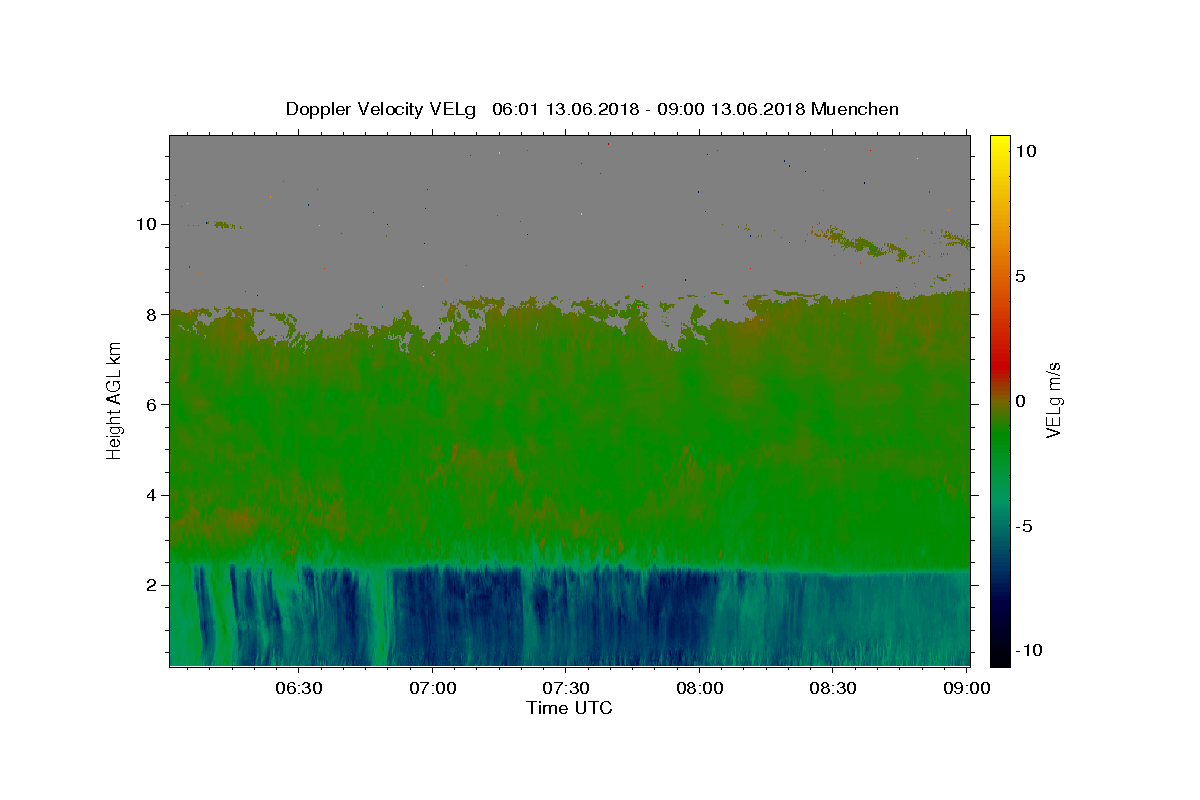
Task: Click the colorbar value '0'
Action: click(x=1021, y=401)
